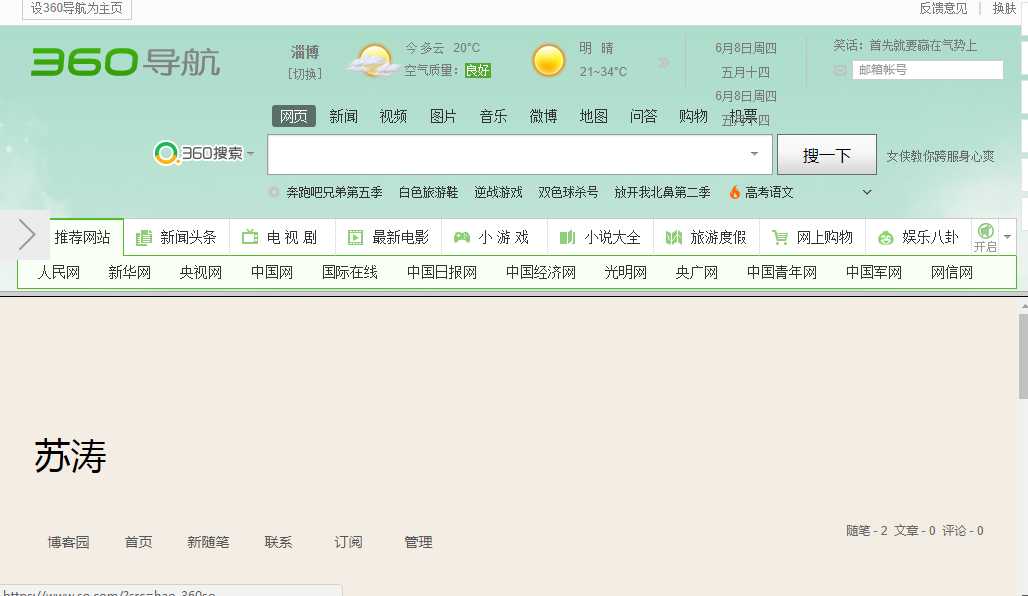The width and height of the screenshot is (1028, 596).
Task: Click the cloudy weather icon for today
Action: (372, 60)
